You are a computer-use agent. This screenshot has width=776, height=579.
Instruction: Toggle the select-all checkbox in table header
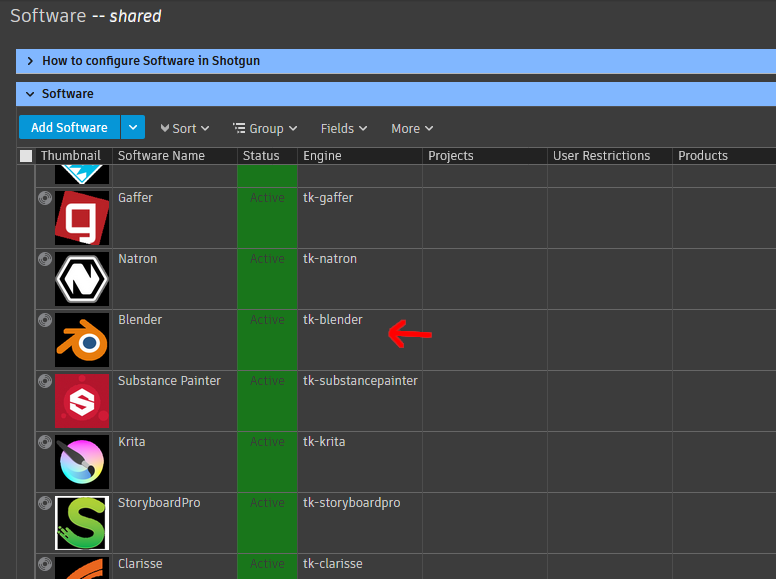tap(26, 156)
